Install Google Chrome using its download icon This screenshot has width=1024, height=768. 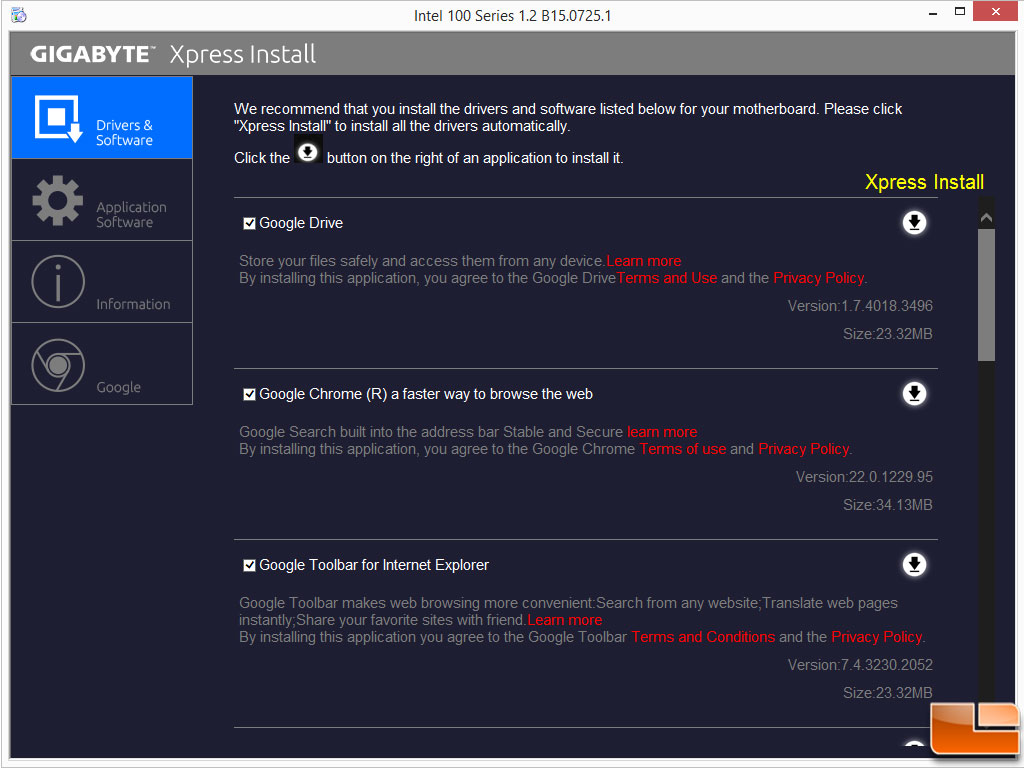click(x=914, y=394)
